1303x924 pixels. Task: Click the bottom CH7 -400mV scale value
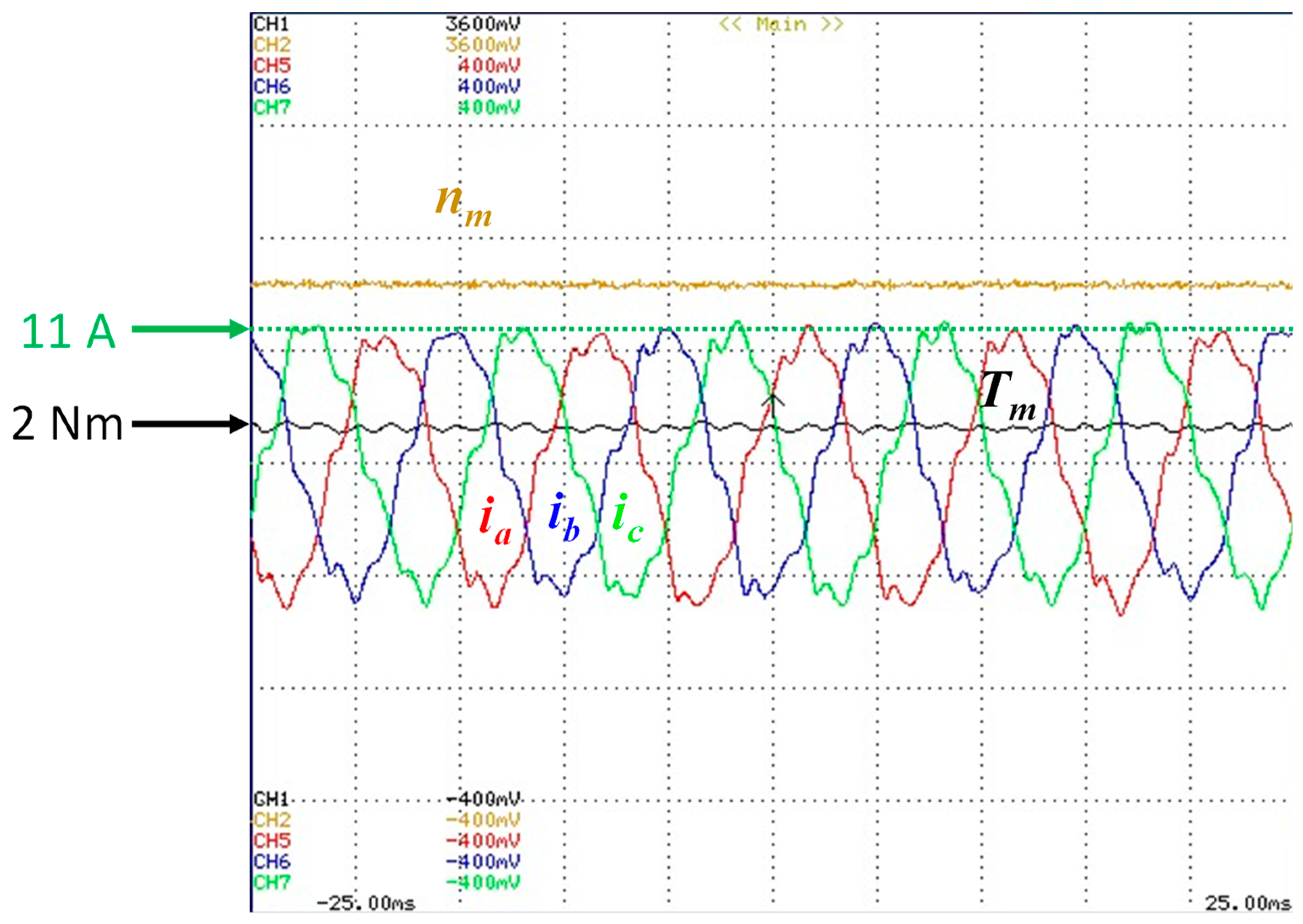483,883
